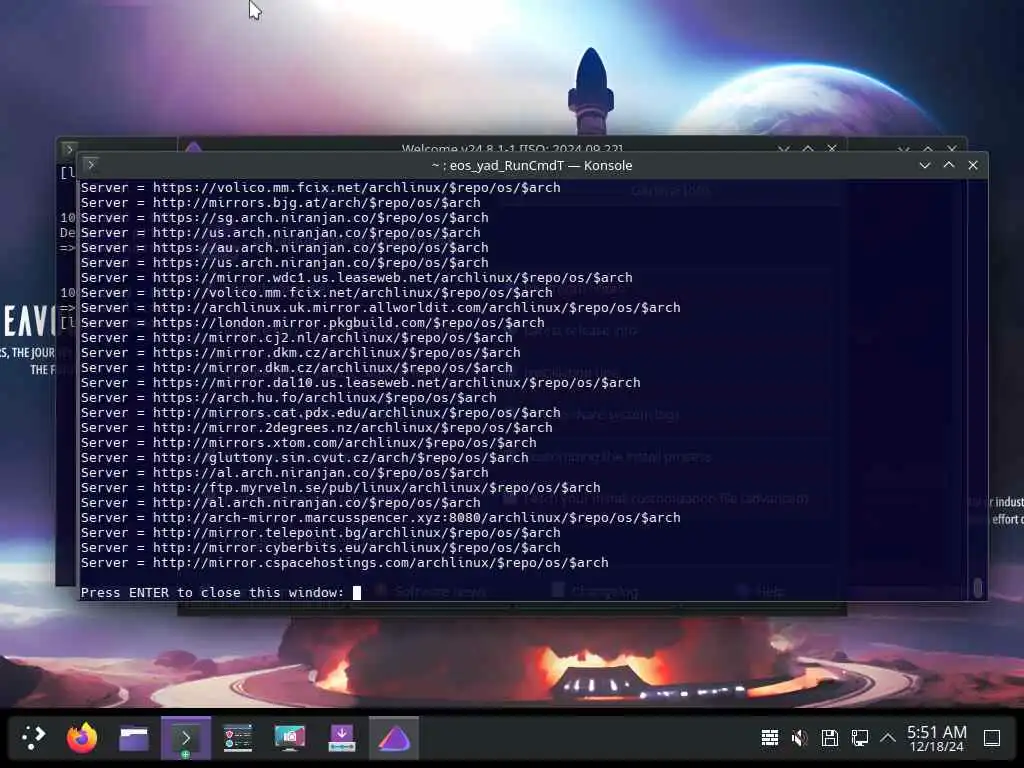Open the wired network tray icon

pos(859,738)
